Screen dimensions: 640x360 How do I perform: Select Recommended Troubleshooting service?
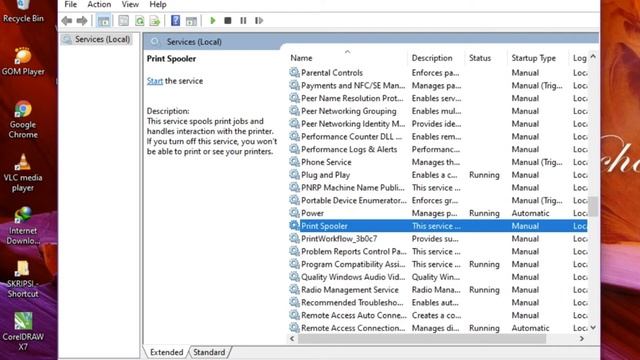click(352, 302)
